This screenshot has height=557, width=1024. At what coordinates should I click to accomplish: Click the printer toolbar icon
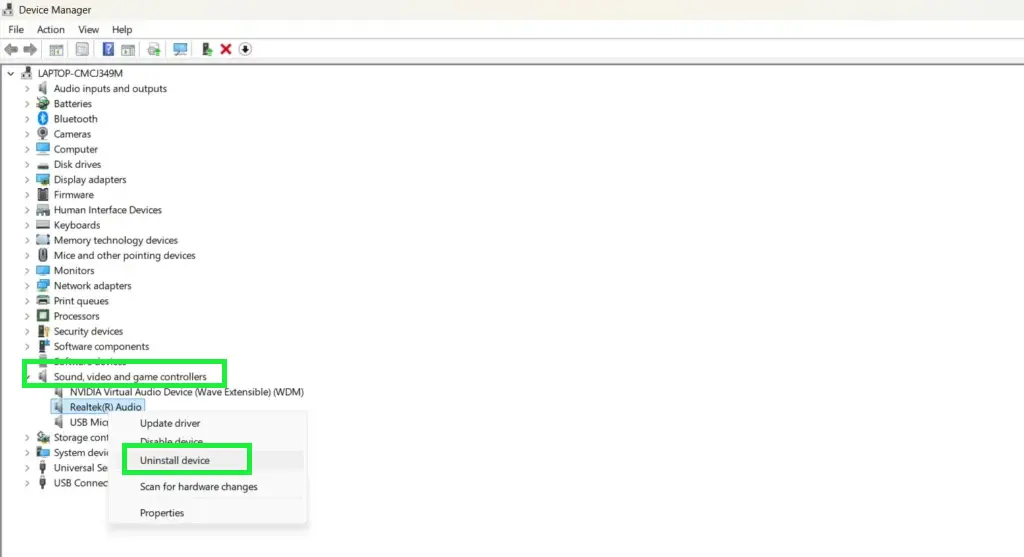tap(154, 50)
